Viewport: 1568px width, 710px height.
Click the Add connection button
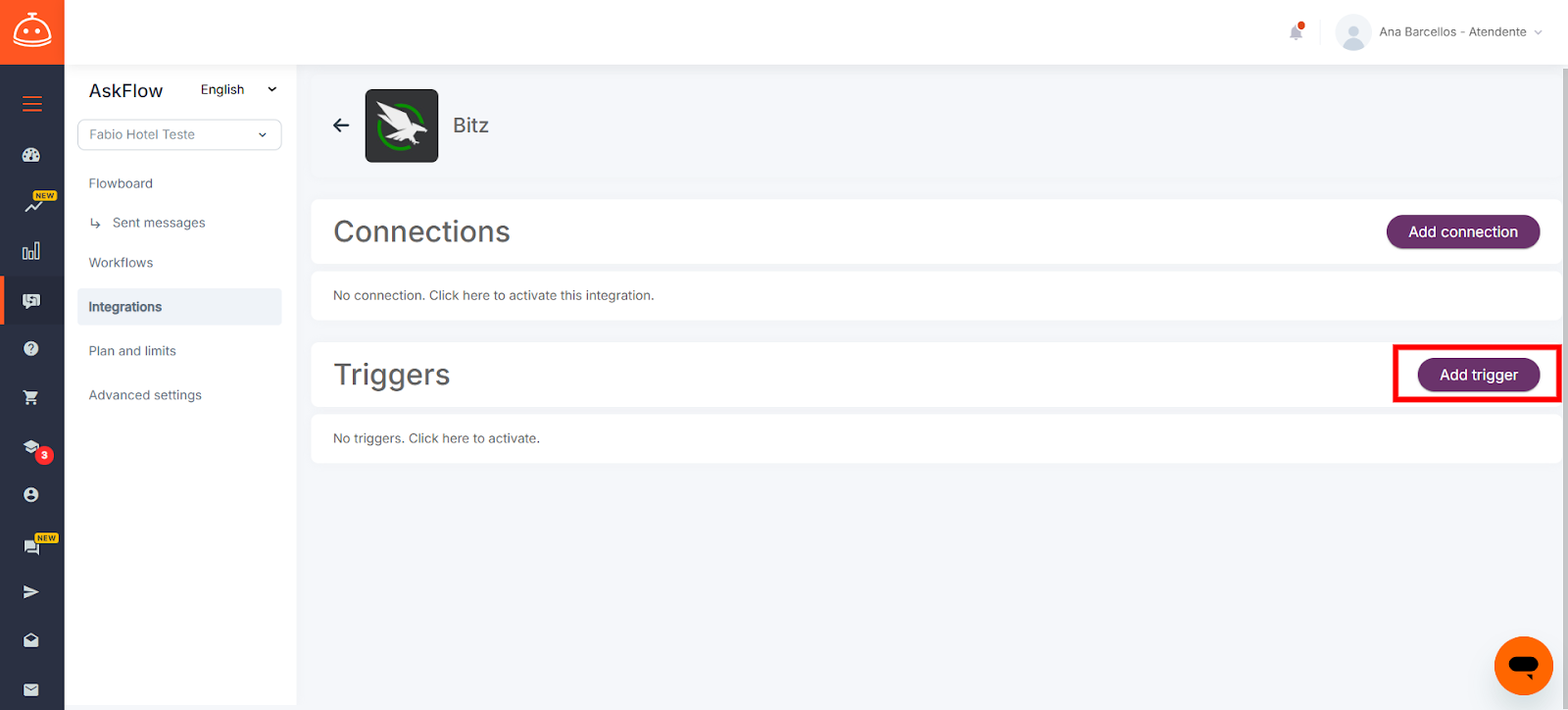1462,231
